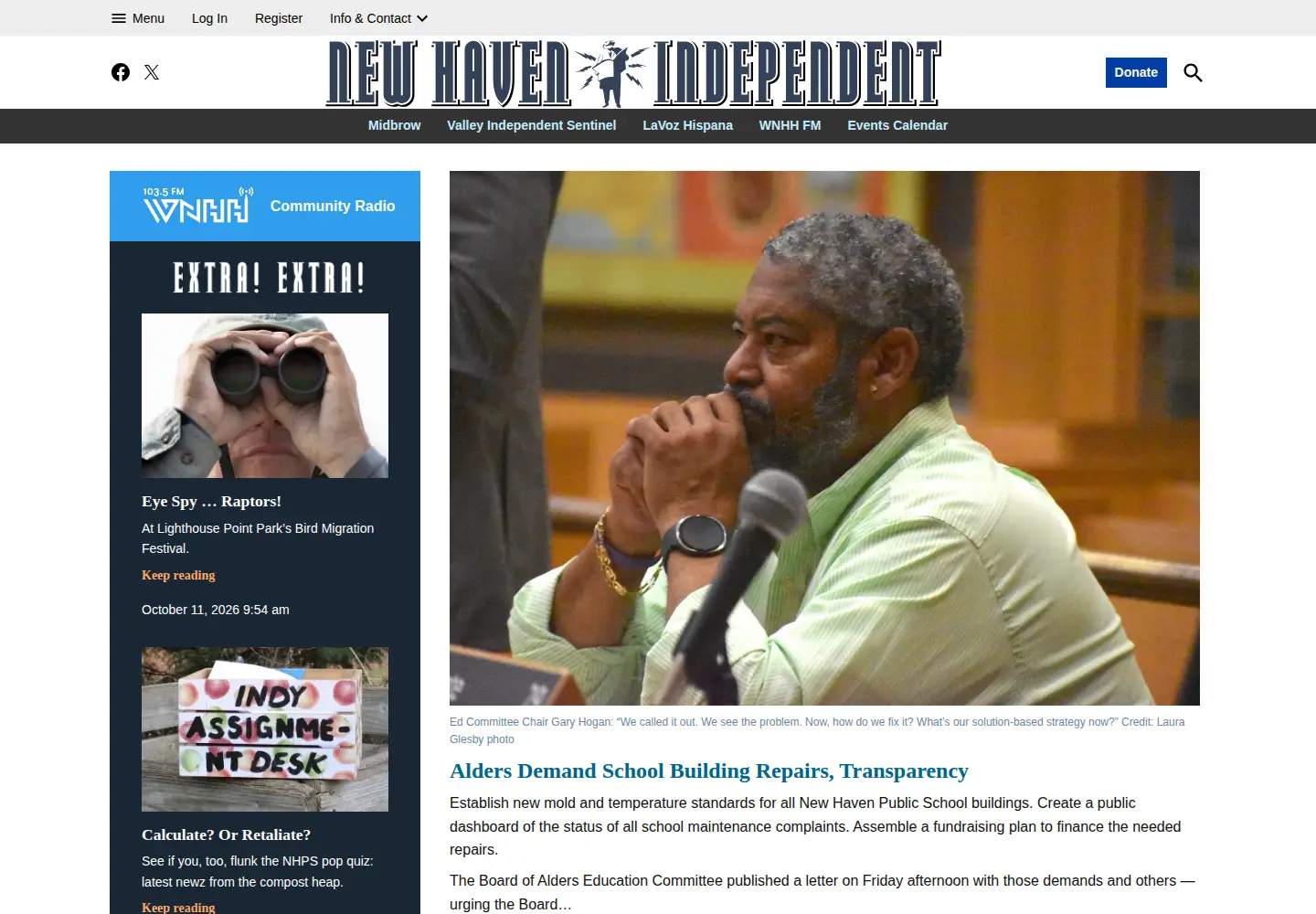Click the EXTRA! EXTRA! heading
This screenshot has height=914, width=1316.
(269, 278)
